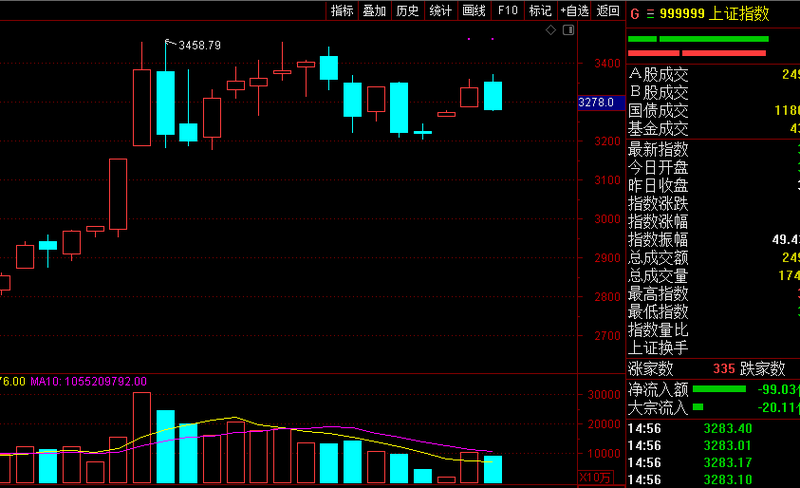Select the MA10 volume indicator label
This screenshot has width=800, height=488.
pyautogui.click(x=88, y=381)
